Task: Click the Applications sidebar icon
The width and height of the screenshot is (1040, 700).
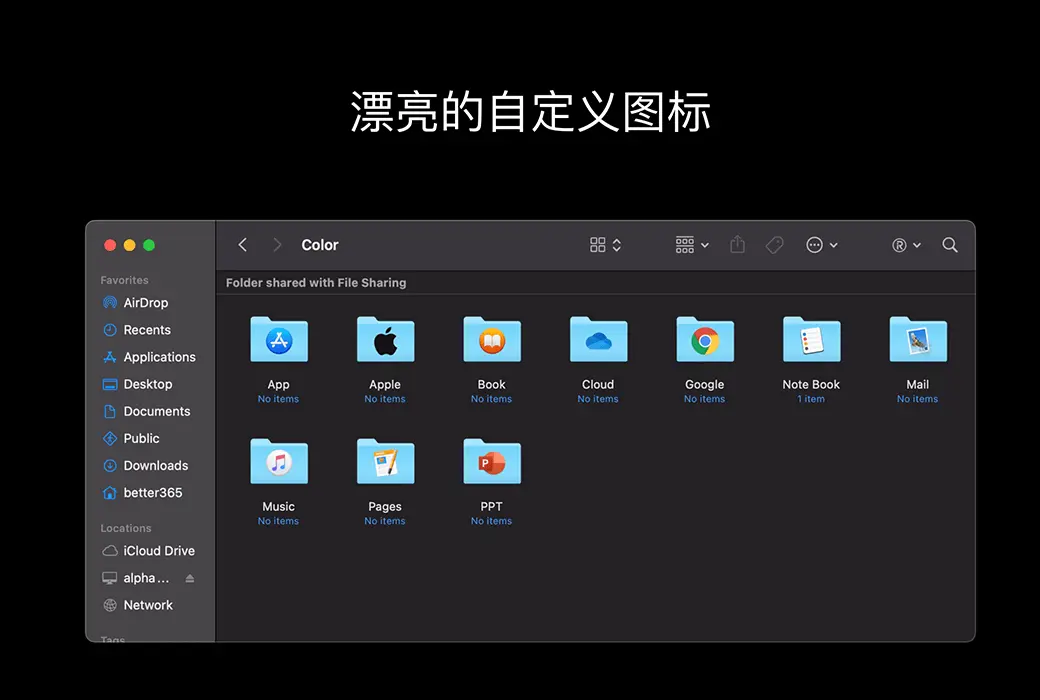Action: point(110,357)
